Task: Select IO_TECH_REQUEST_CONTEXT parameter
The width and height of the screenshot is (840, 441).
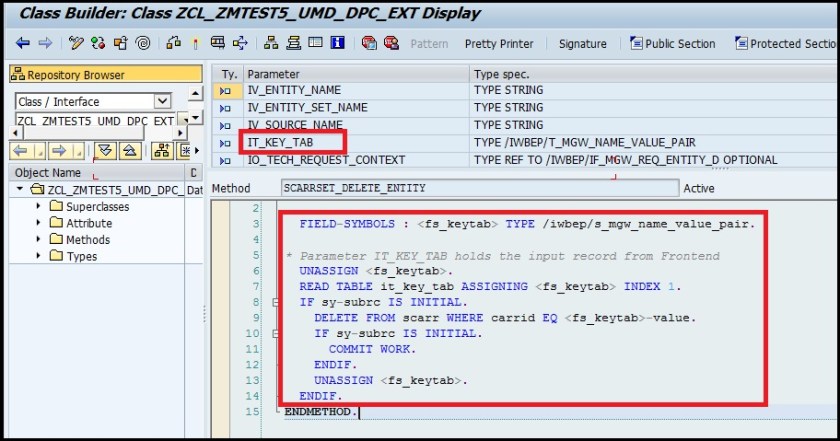Action: tap(326, 160)
